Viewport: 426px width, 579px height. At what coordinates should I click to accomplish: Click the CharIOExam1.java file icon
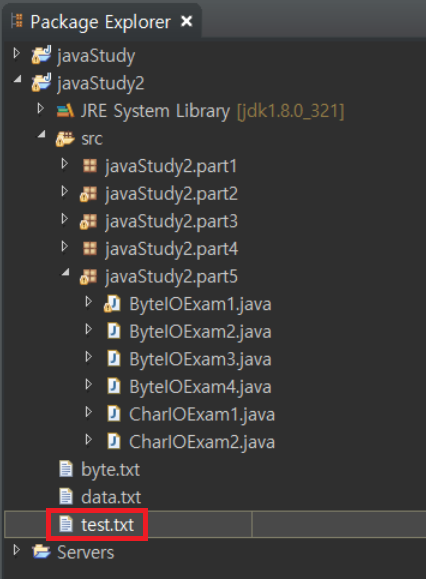point(114,414)
